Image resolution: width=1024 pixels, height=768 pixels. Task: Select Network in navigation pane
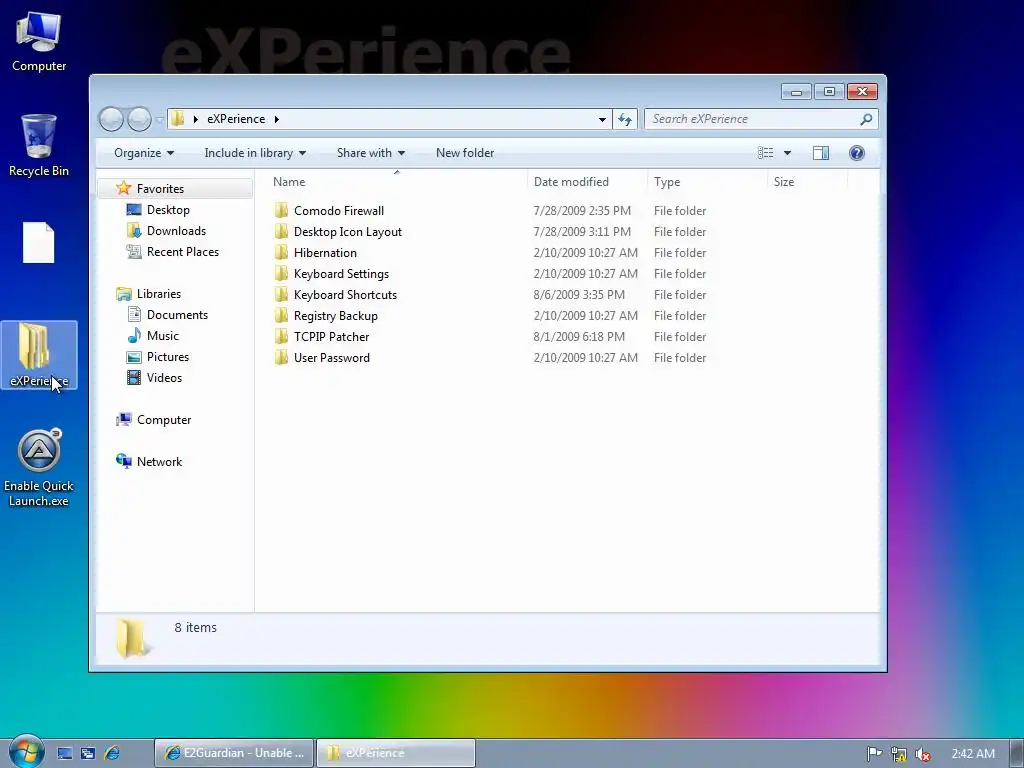click(x=159, y=462)
